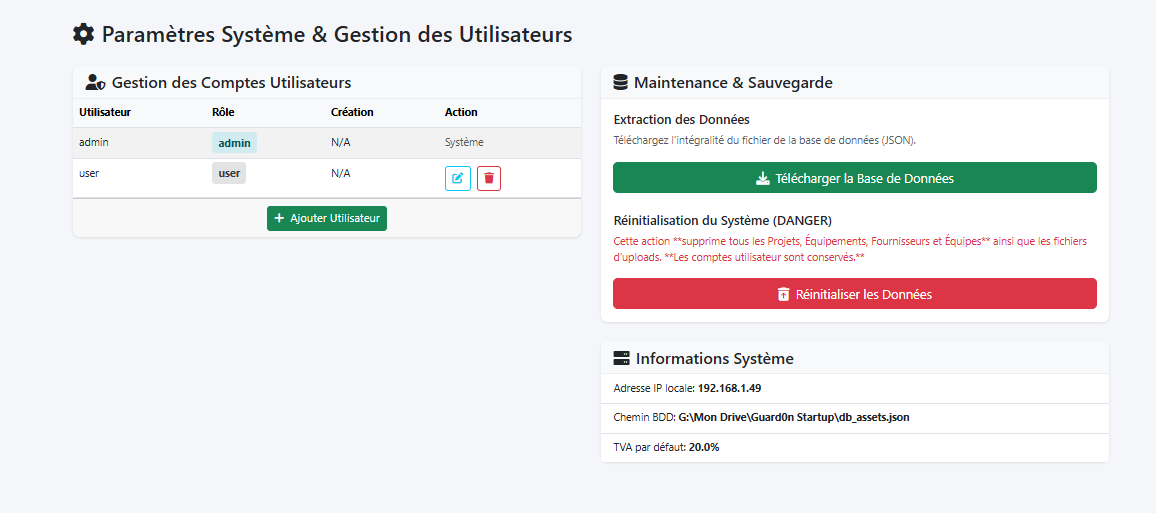Click the Rôle column header

223,112
